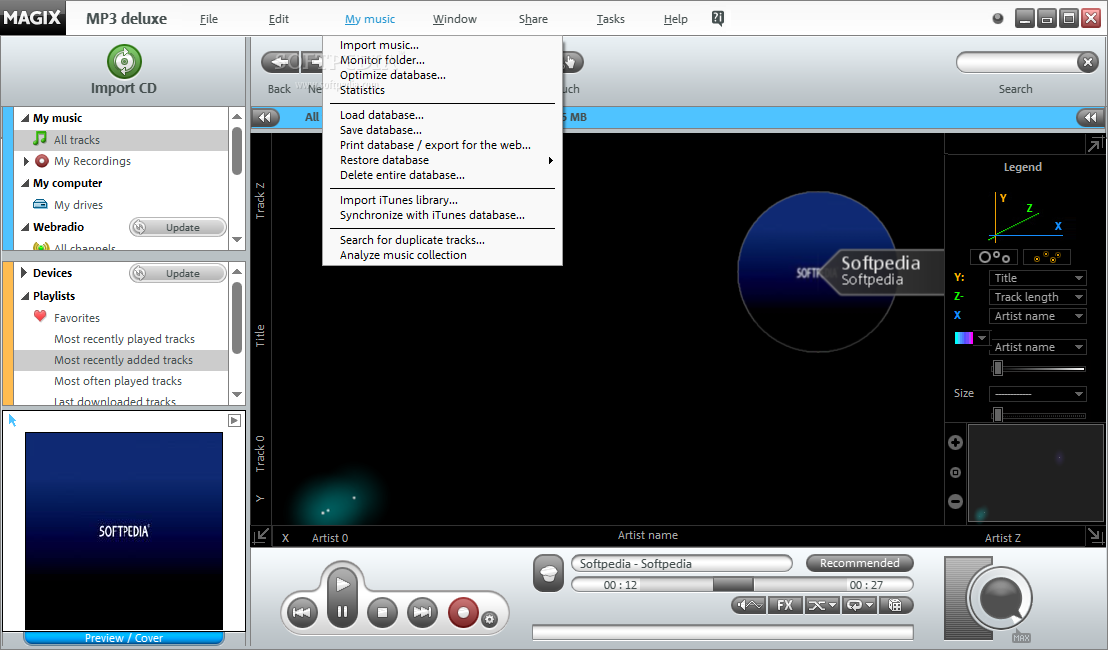1108x650 pixels.
Task: Open the shuffle mode dropdown
Action: (822, 605)
